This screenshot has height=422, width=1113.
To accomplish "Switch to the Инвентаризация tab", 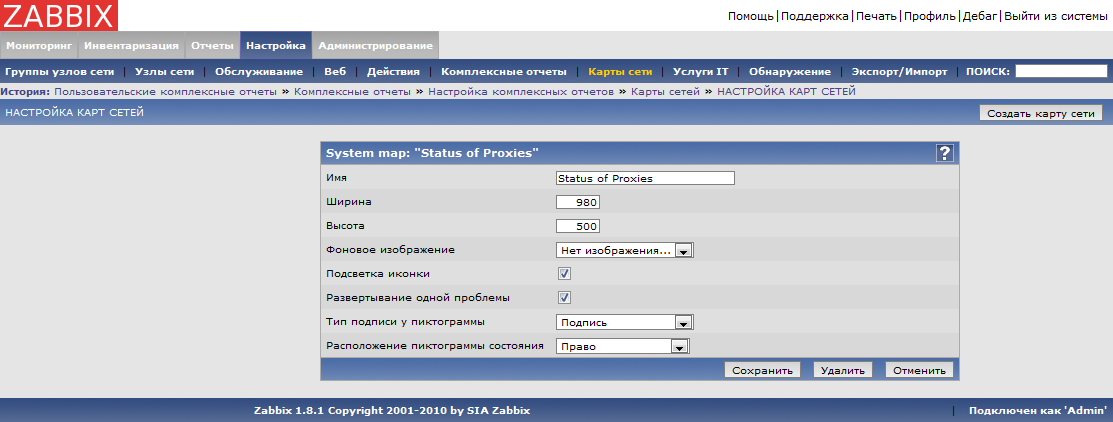I will [131, 45].
